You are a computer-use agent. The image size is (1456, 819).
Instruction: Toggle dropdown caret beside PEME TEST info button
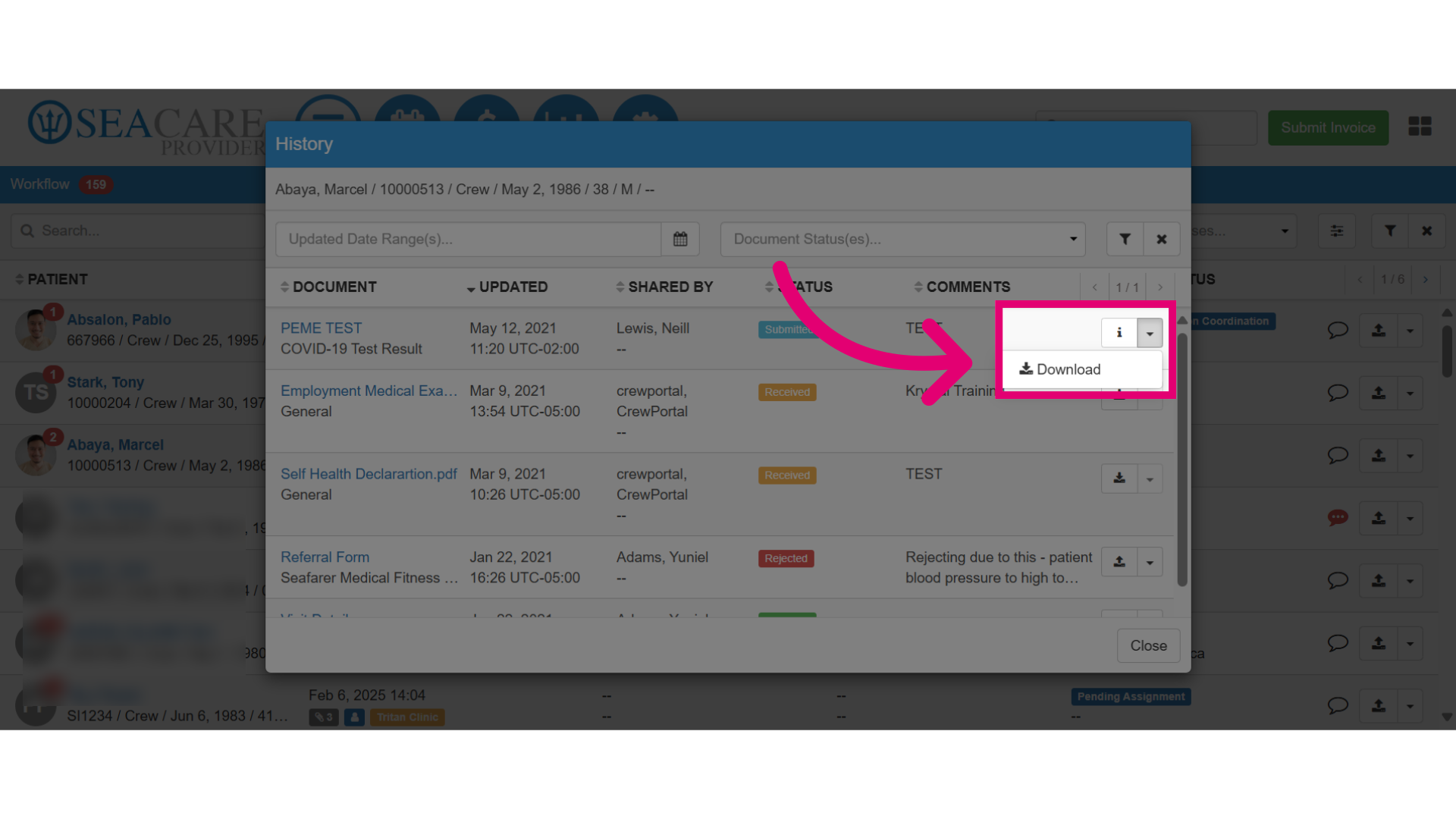tap(1150, 333)
